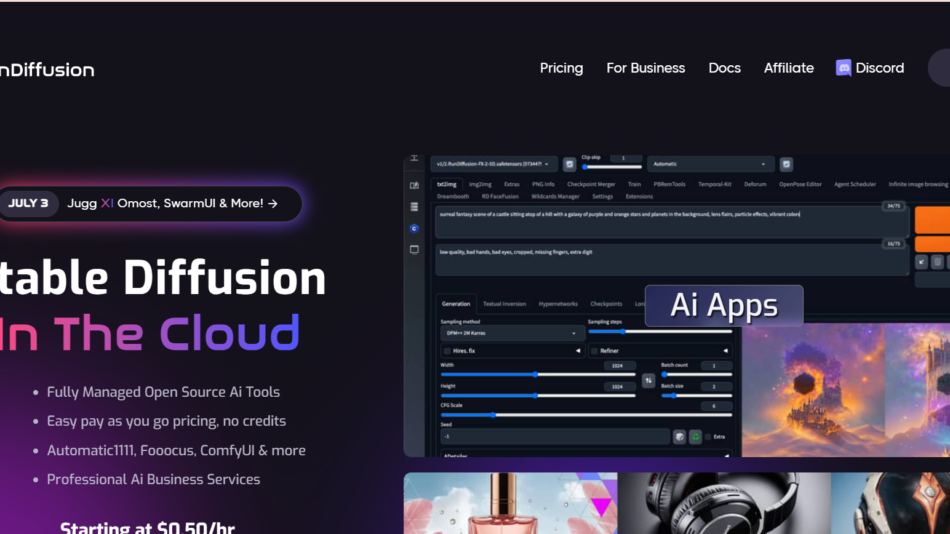
Task: Open the Agent Scheduler tab
Action: tap(855, 184)
